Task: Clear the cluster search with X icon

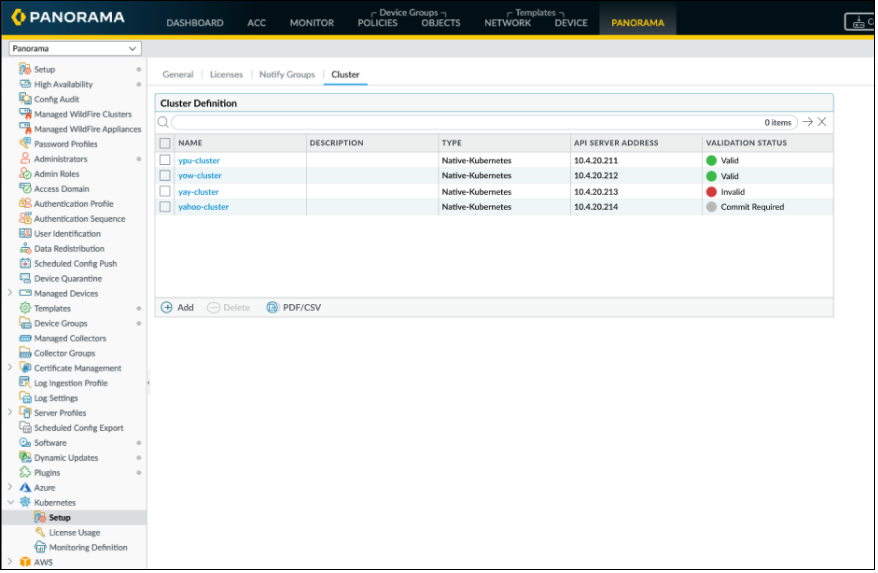Action: [x=822, y=122]
